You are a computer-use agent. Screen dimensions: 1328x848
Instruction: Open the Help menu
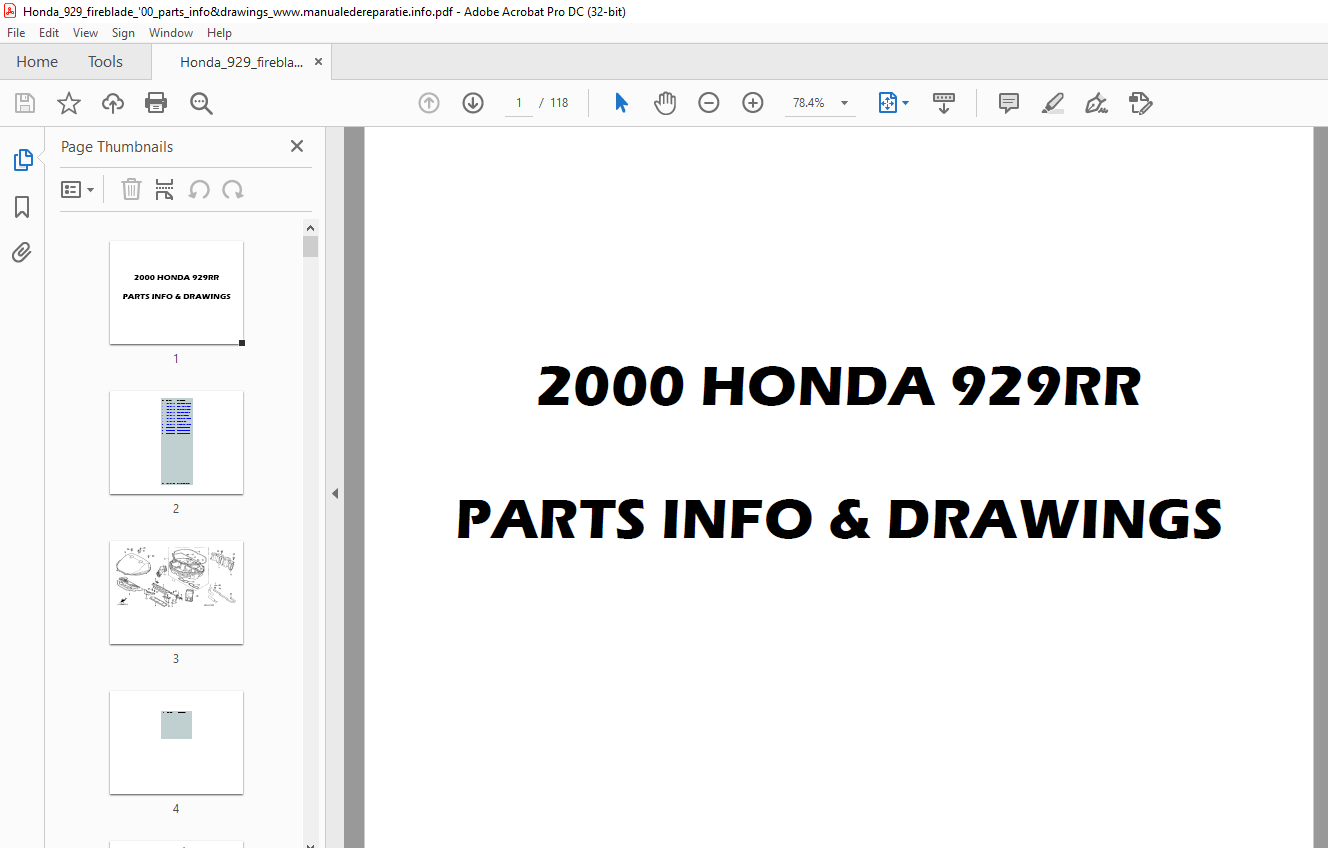(219, 33)
